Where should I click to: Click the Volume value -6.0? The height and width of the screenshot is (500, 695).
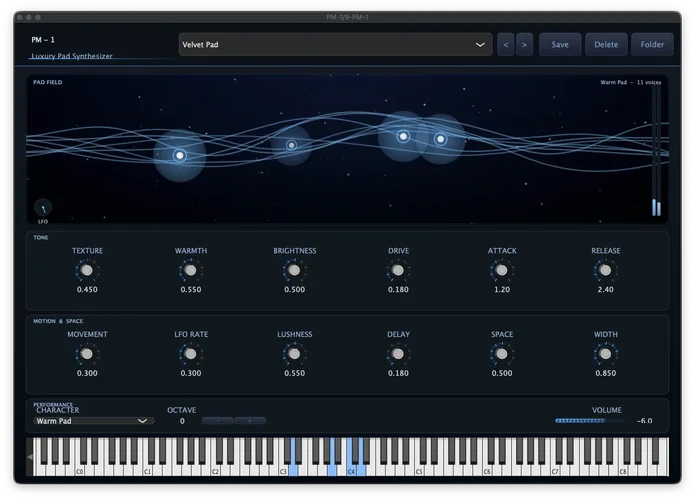click(x=644, y=421)
